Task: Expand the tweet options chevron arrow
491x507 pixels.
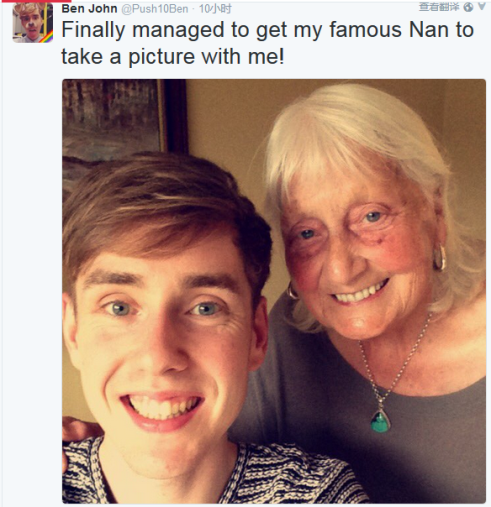Action: pos(482,7)
